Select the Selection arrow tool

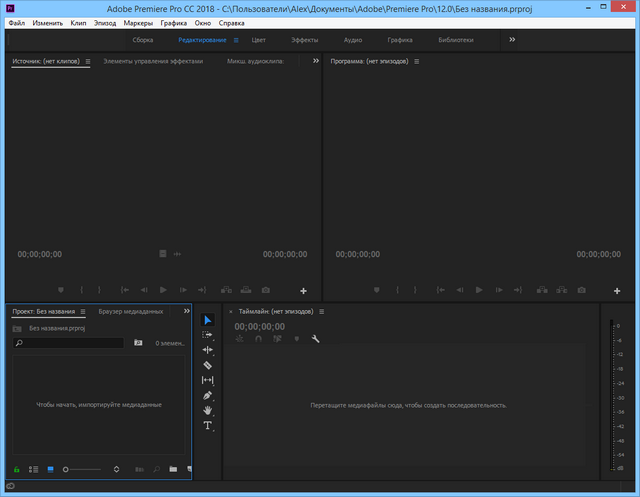pos(208,320)
